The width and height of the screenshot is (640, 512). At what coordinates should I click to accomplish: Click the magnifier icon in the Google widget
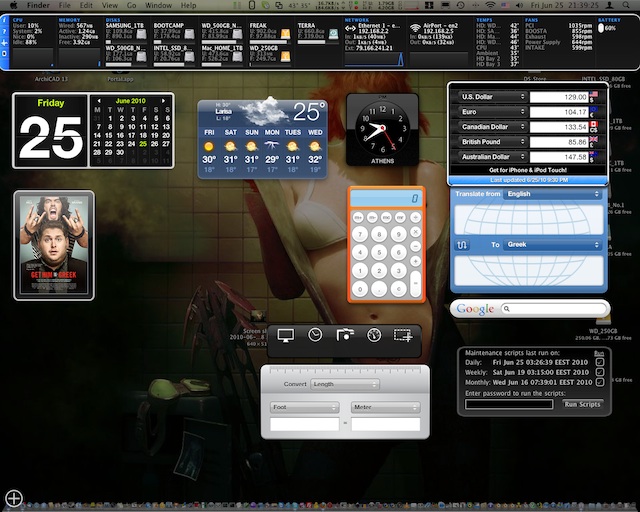click(x=507, y=309)
